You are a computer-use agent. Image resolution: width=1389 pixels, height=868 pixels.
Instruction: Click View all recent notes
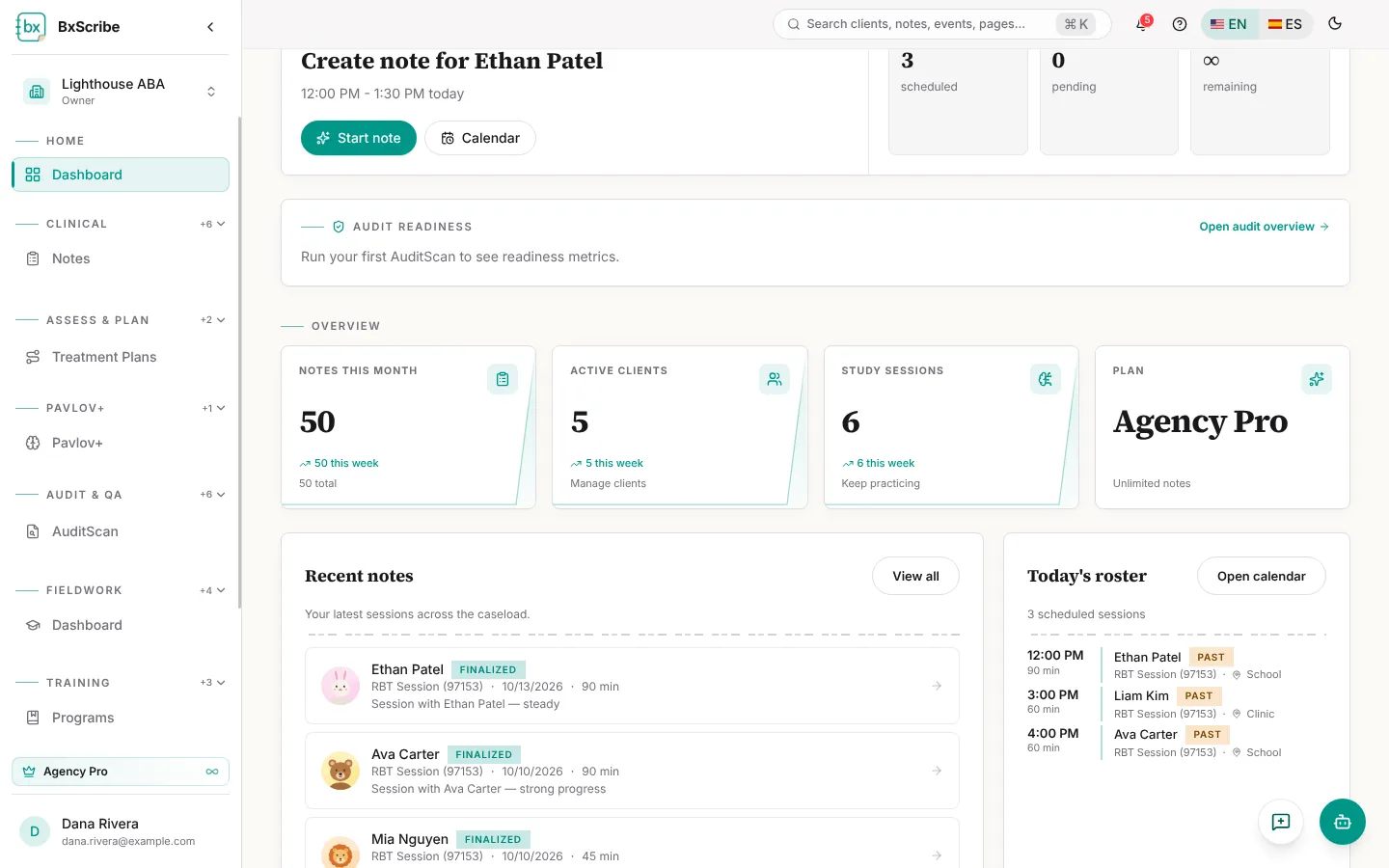click(x=915, y=576)
